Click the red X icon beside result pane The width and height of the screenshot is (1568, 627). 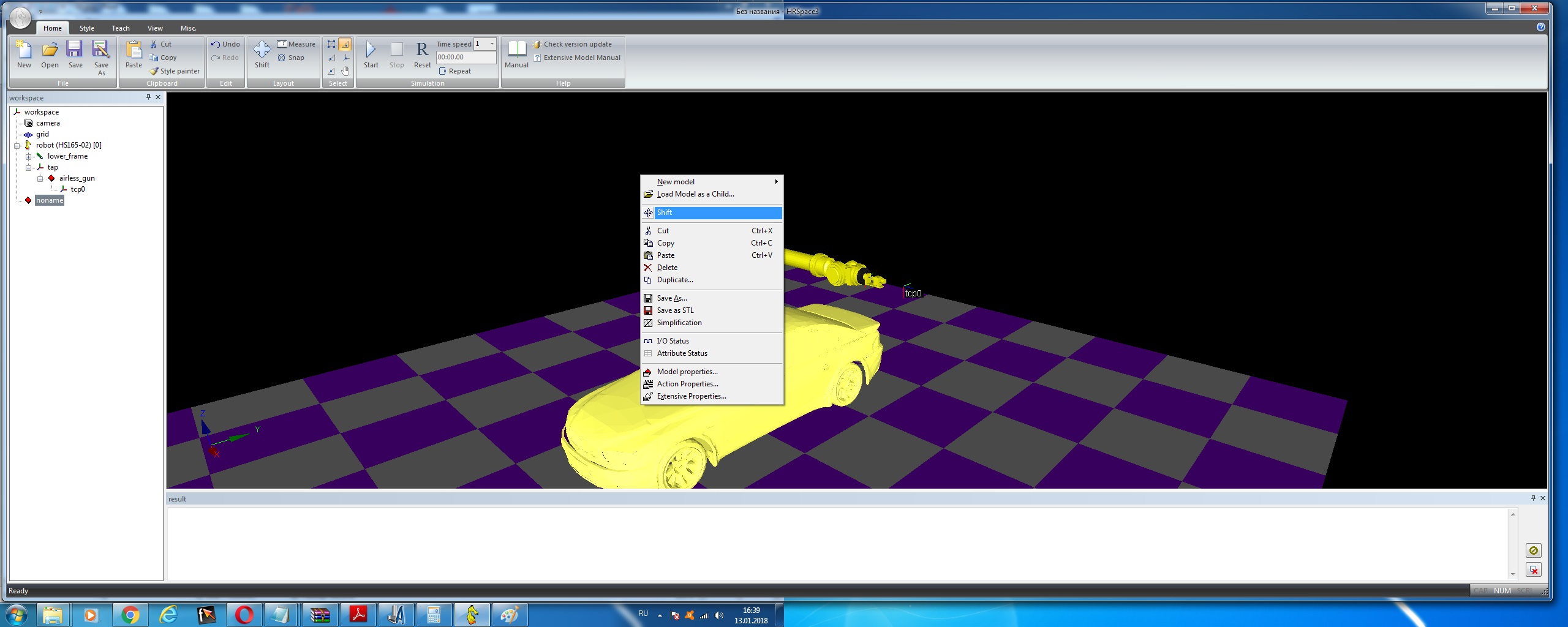(1534, 570)
